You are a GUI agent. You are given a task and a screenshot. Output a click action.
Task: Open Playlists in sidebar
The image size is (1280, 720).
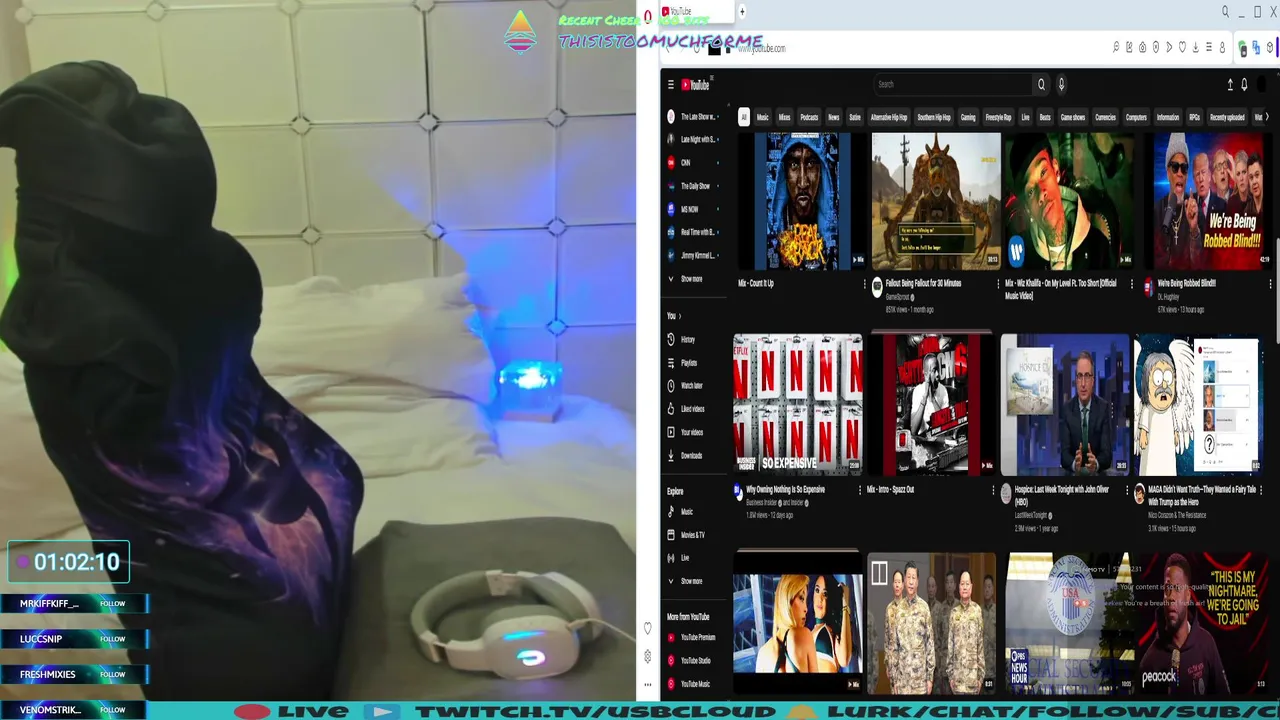point(688,363)
